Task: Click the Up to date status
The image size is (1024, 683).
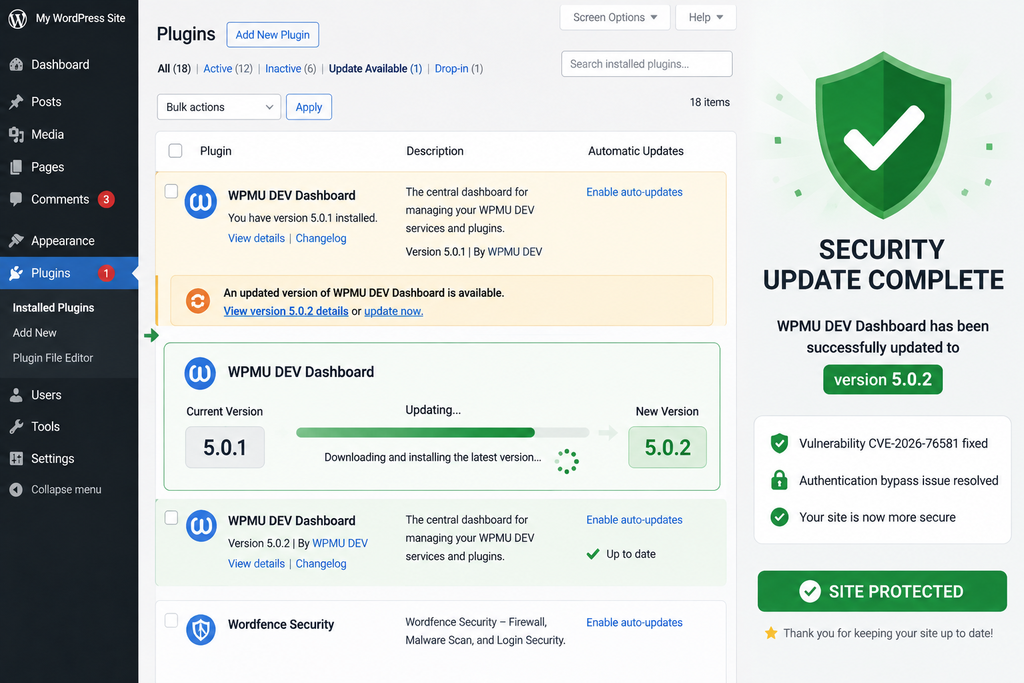Action: [x=621, y=554]
